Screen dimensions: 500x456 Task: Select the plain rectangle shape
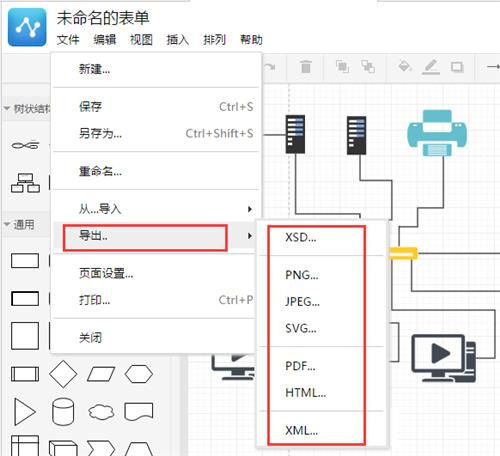pos(25,261)
